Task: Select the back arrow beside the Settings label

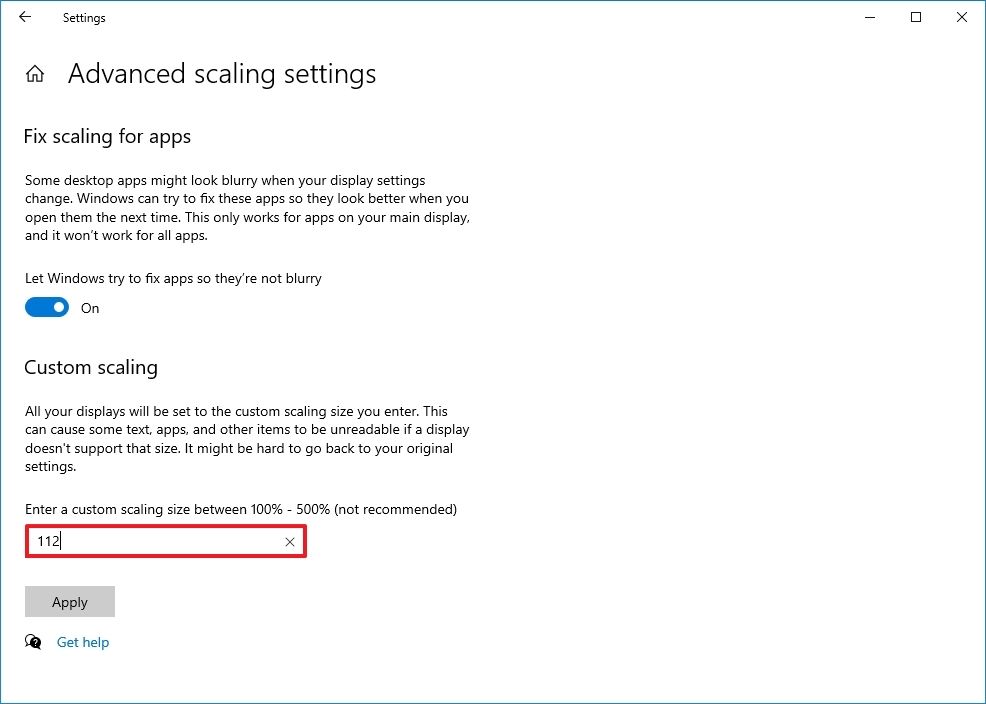Action: click(x=24, y=17)
